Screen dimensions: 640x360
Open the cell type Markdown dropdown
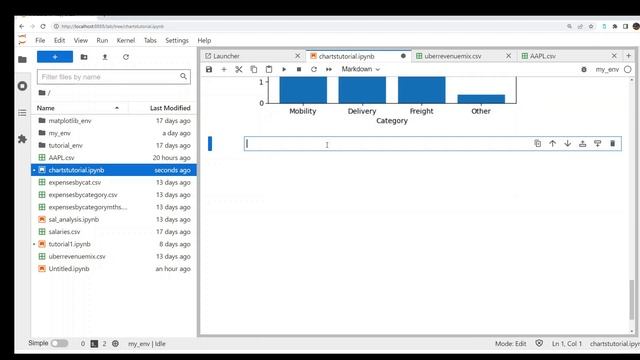[x=361, y=69]
